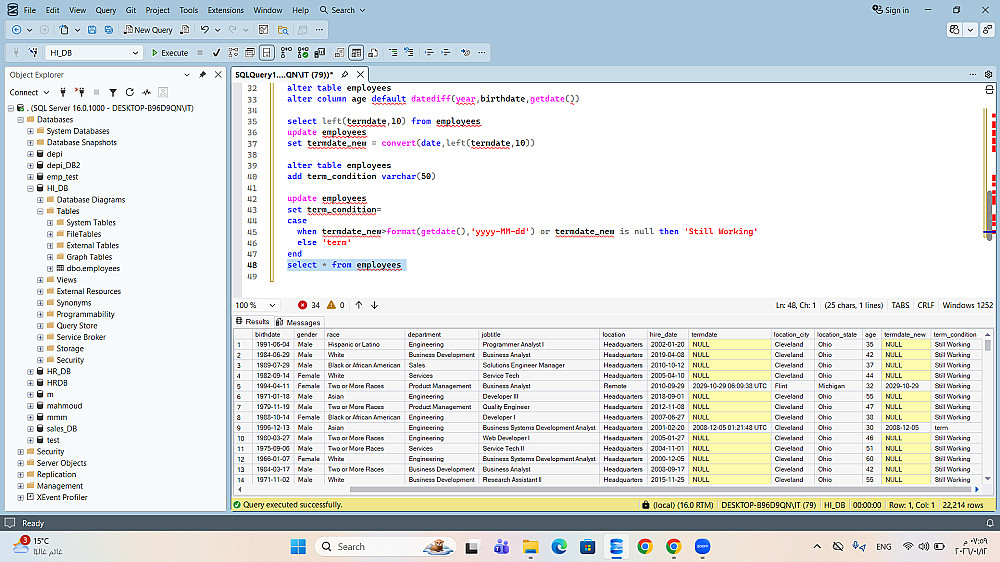The height and width of the screenshot is (562, 1000).
Task: Toggle Include Actual Execution Plan
Action: coord(286,52)
